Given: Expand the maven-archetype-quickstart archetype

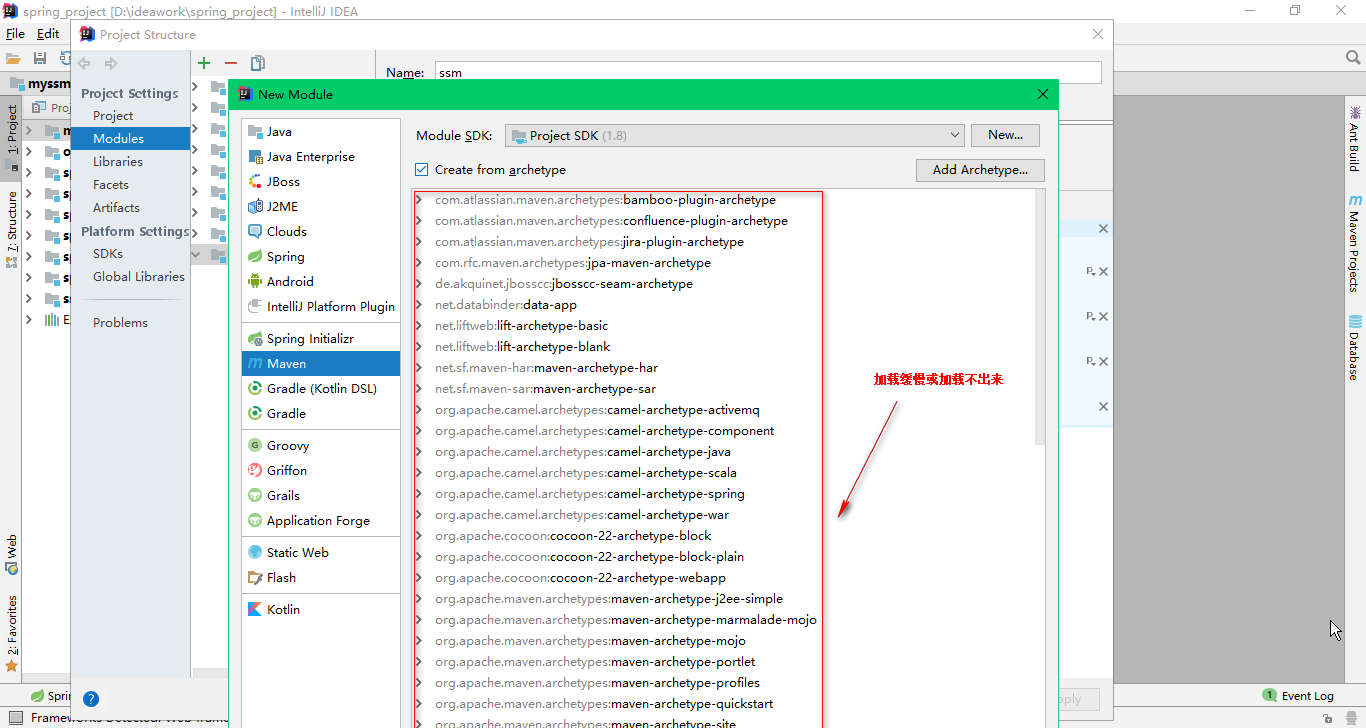Looking at the screenshot, I should (x=419, y=704).
